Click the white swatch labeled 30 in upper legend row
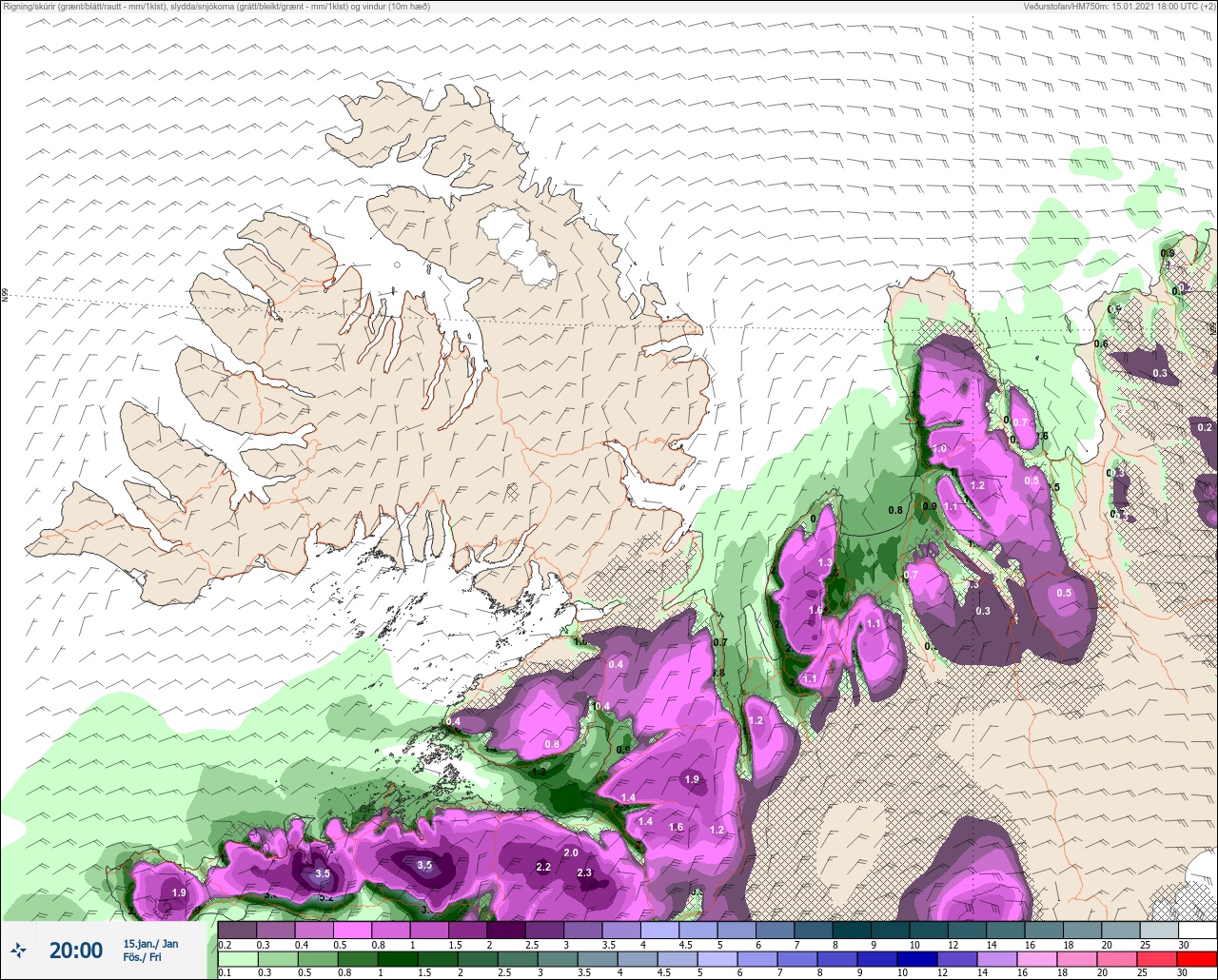 (x=1197, y=930)
